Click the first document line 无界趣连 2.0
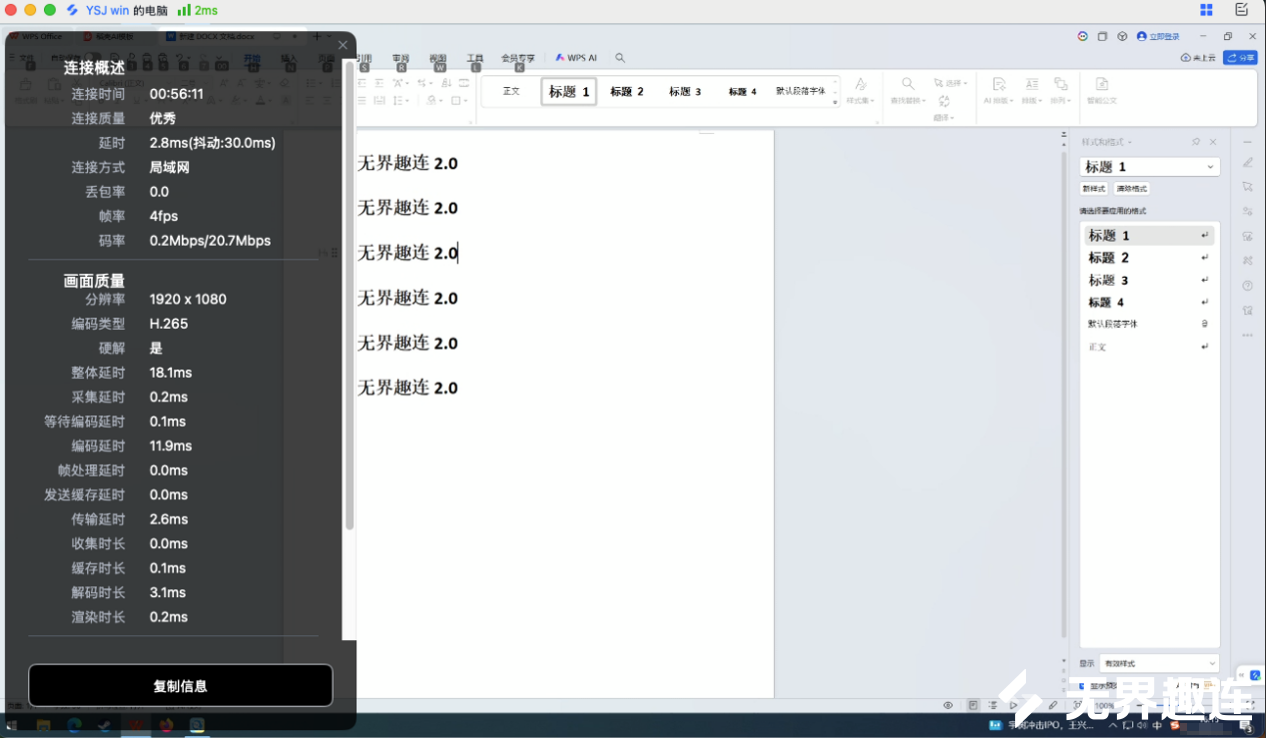 407,163
